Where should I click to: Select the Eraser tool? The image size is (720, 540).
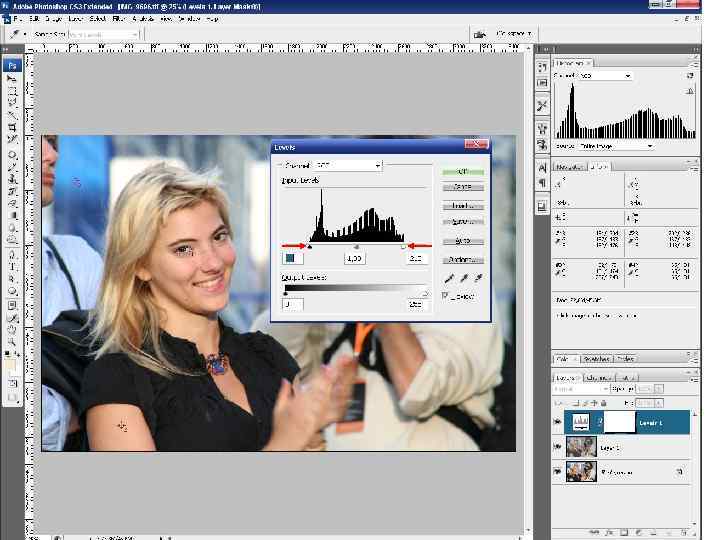point(12,203)
